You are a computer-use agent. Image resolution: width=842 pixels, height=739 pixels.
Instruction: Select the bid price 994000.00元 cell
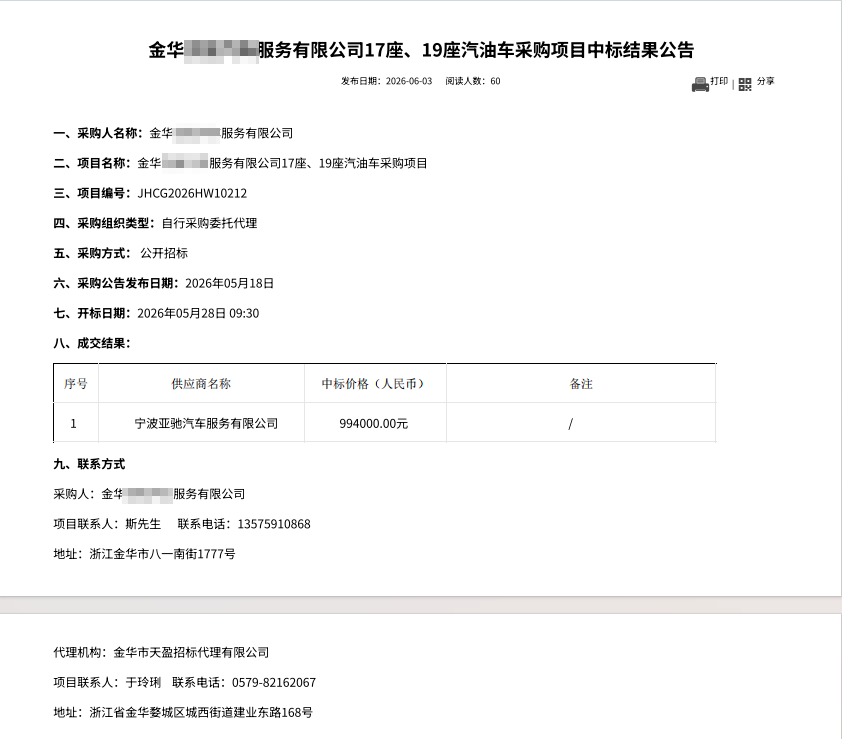(375, 423)
